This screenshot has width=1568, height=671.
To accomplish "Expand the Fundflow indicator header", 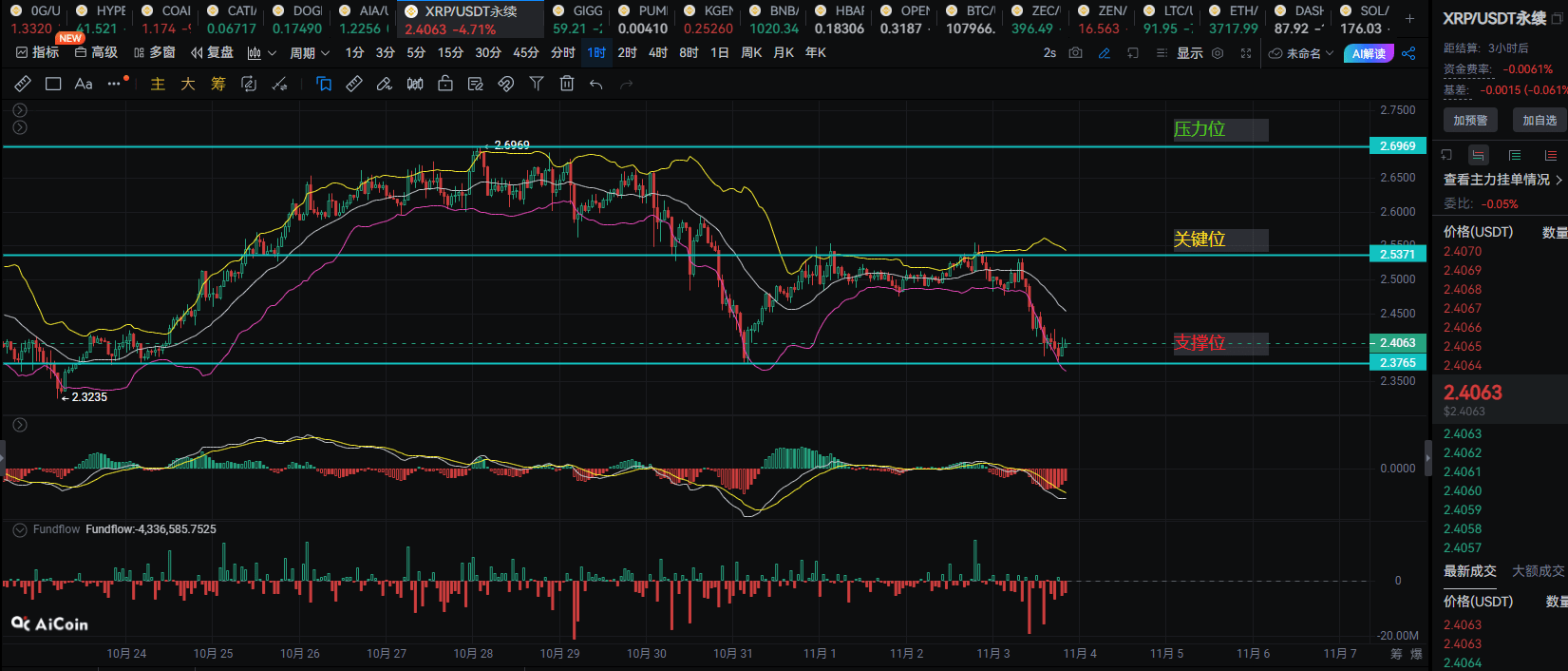I will [x=20, y=529].
